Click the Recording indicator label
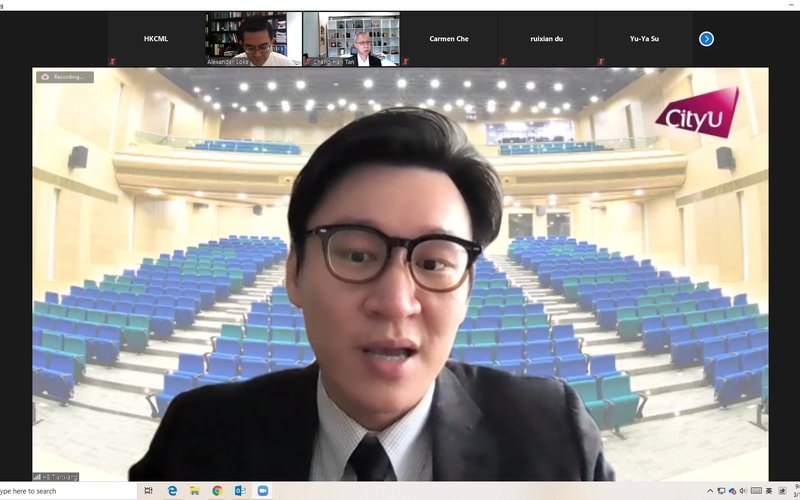This screenshot has width=800, height=500. tap(65, 77)
